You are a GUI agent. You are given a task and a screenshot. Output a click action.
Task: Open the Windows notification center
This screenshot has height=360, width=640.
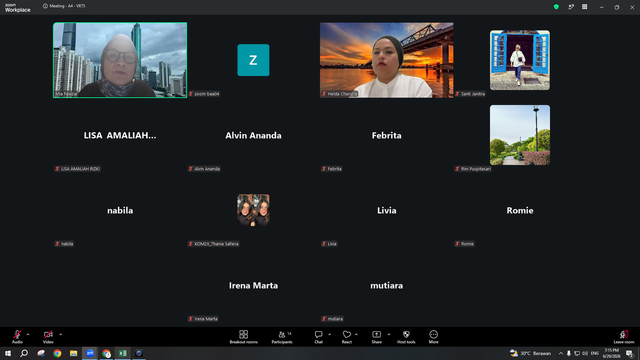[x=629, y=353]
